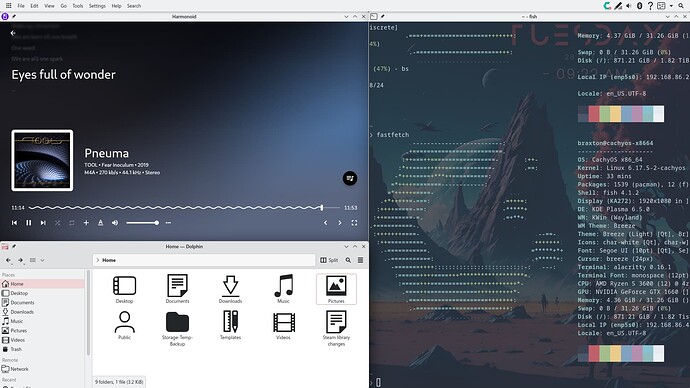
Task: Go back using Harmonoid's top-left arrow
Action: point(13,33)
